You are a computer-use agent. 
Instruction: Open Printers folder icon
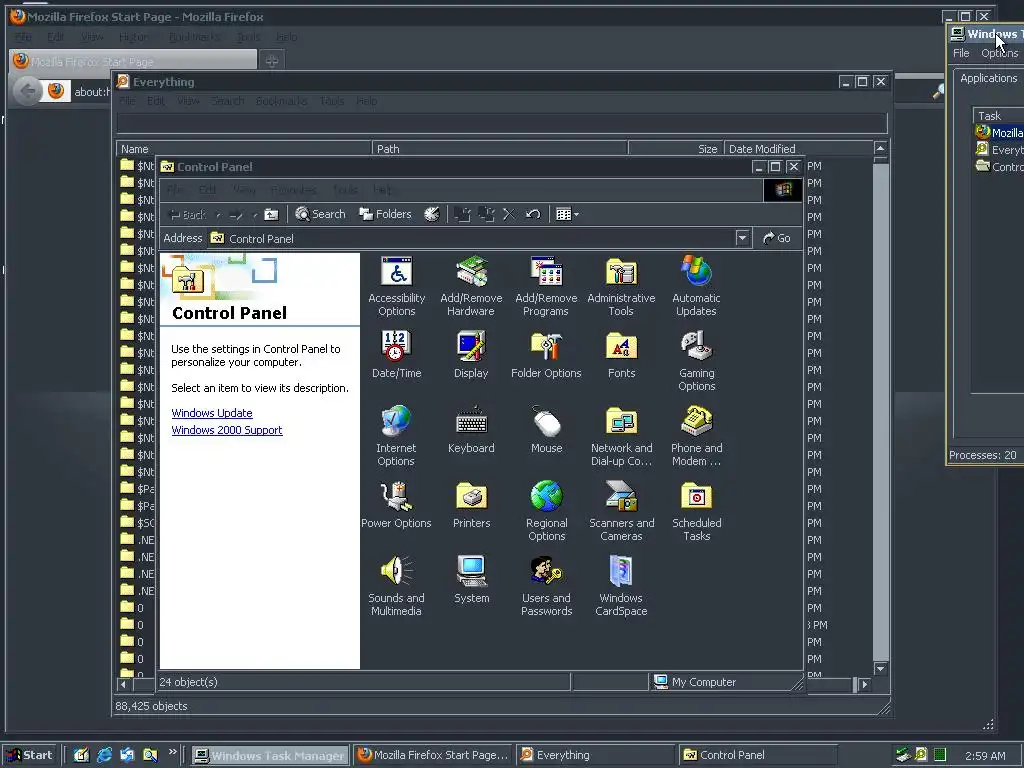tap(472, 505)
